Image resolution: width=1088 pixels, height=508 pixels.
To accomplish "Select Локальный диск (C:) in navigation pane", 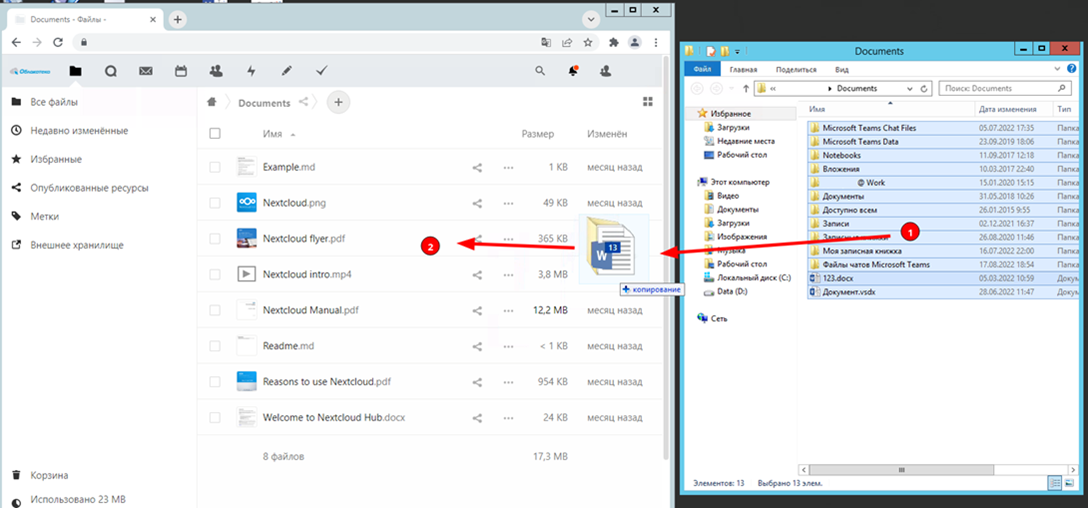I will [x=753, y=277].
